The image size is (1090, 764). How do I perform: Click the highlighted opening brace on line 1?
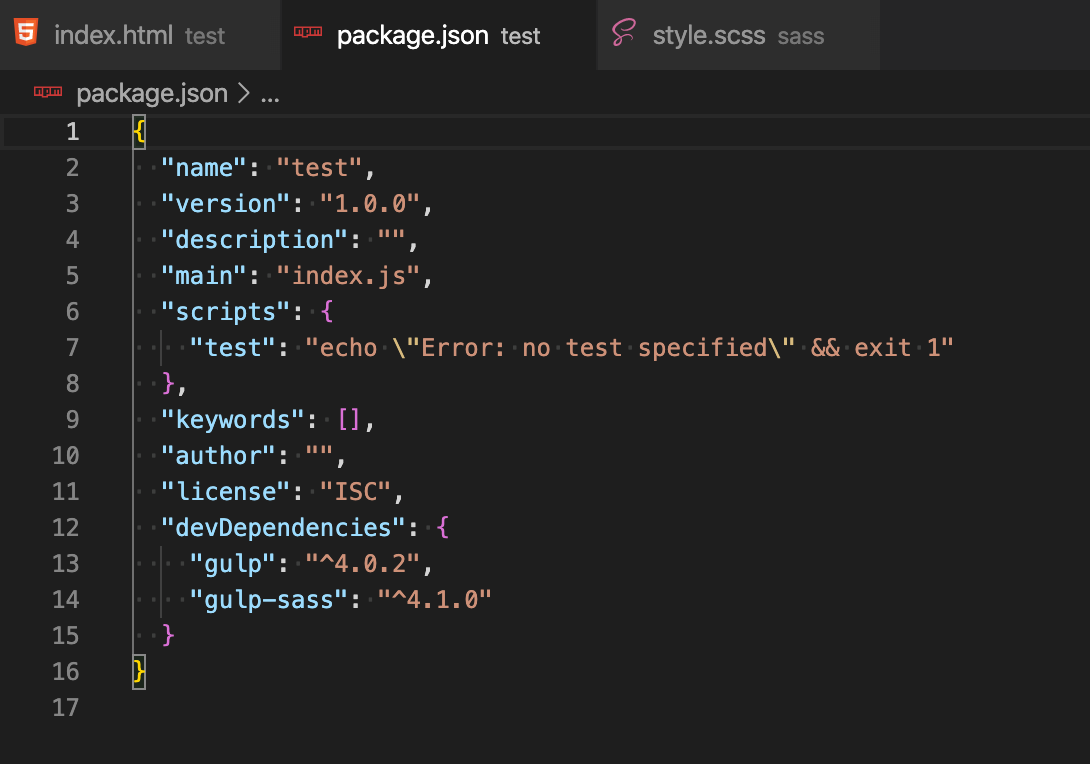coord(139,131)
